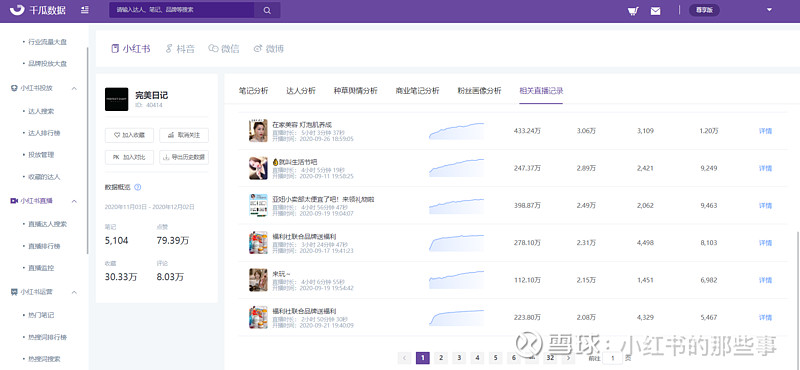Switch to the 微信 platform tab
Screen dimensions: 800x370
pyautogui.click(x=224, y=49)
